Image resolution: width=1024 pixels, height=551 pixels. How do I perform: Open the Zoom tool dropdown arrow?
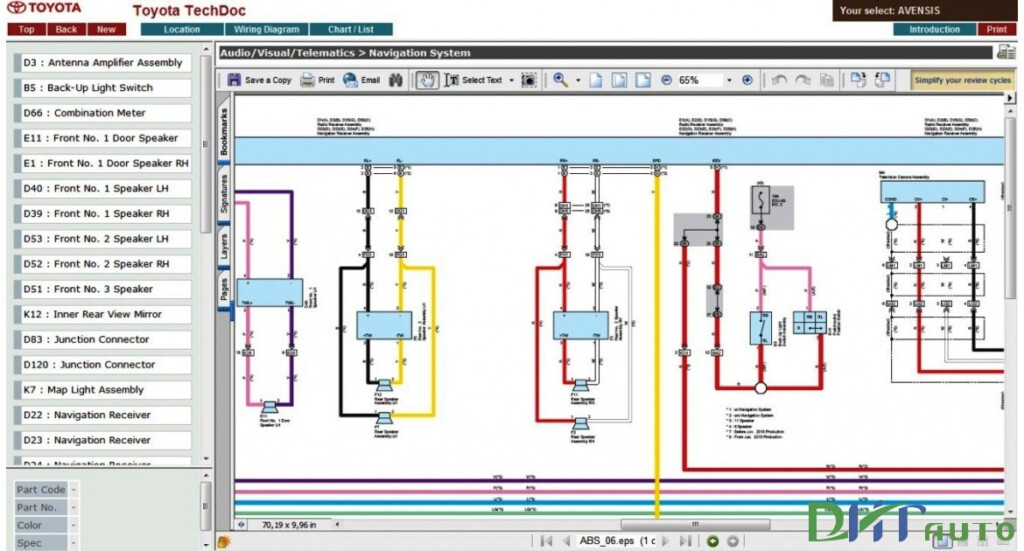(x=578, y=80)
